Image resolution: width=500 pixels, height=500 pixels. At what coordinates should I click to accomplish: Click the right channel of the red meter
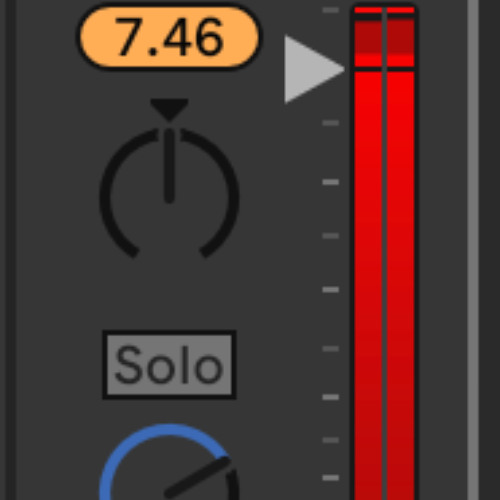pos(401,253)
